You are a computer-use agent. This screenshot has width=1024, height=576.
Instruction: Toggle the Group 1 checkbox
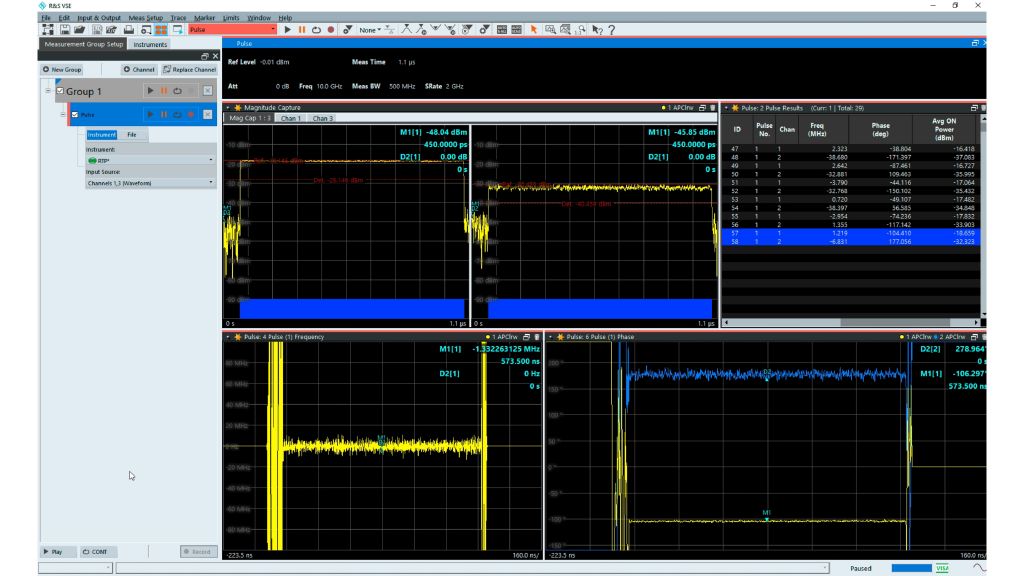click(60, 91)
